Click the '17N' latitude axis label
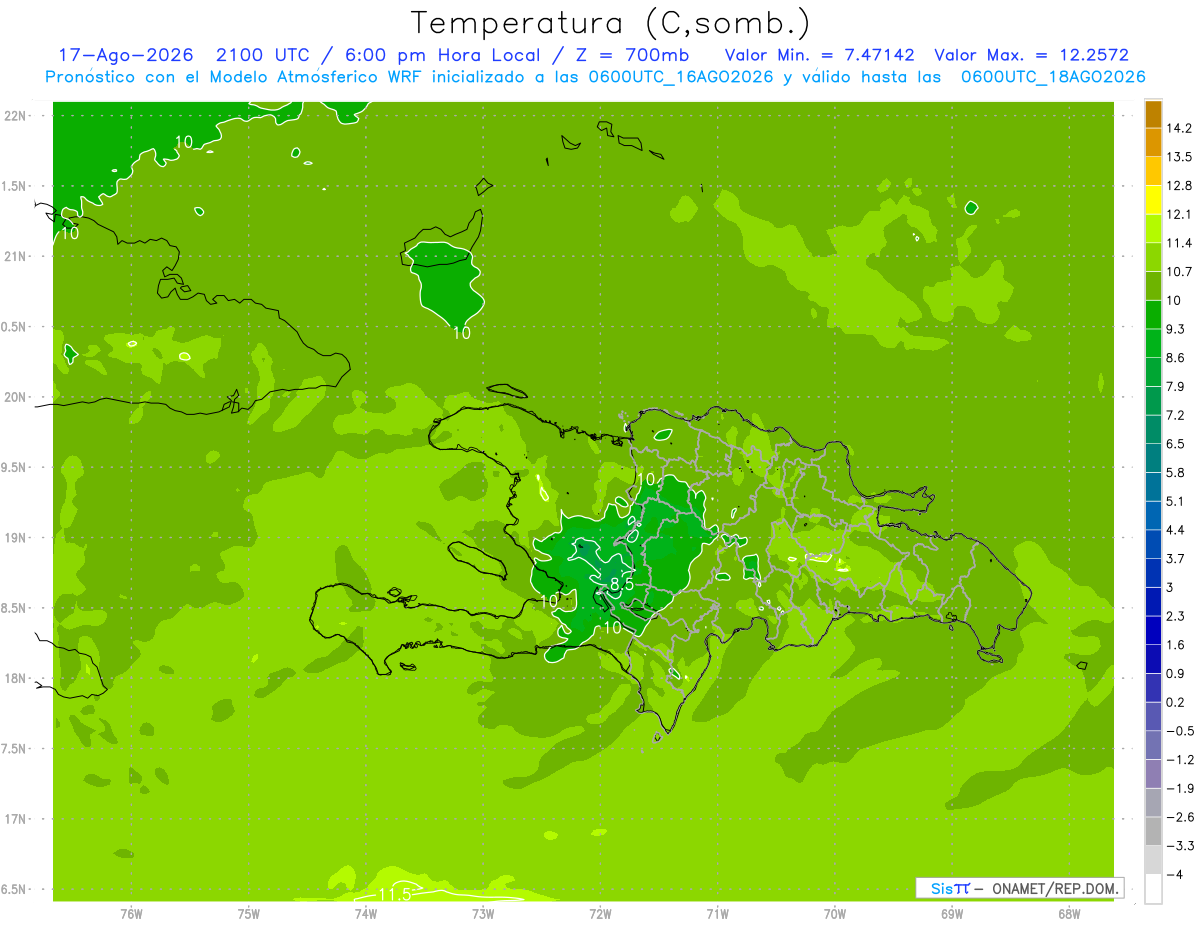This screenshot has width=1200, height=927. [x=17, y=819]
